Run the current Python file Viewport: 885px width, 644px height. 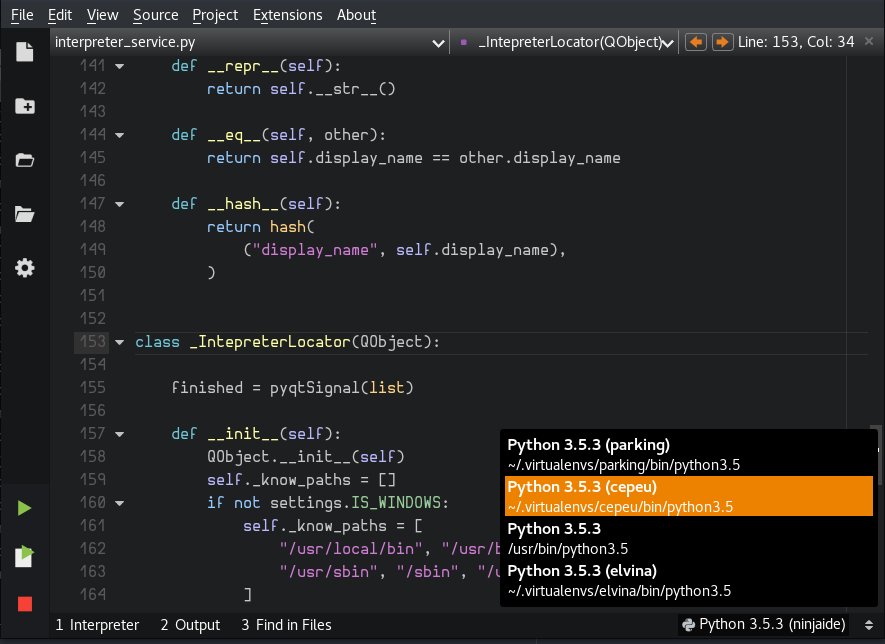coord(24,508)
